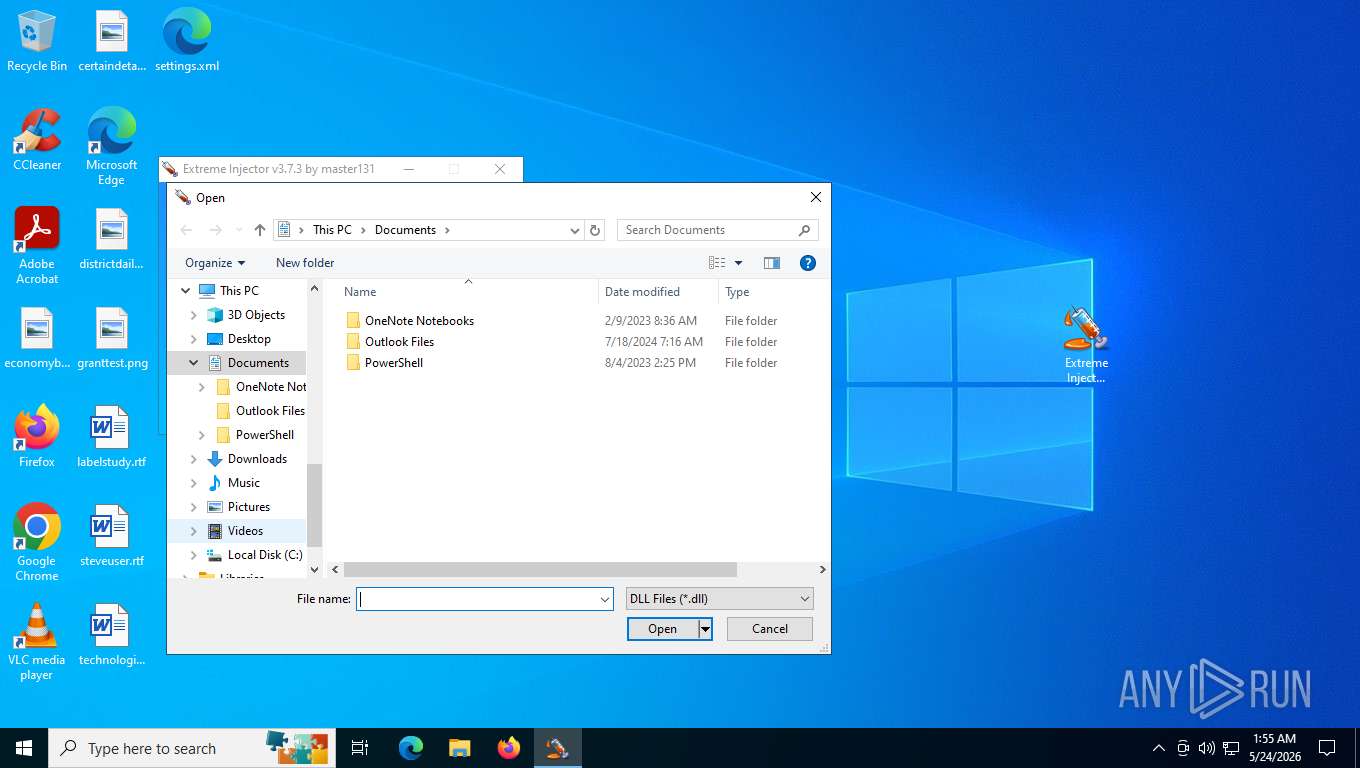1360x768 pixels.
Task: Select the VLC media player desktop icon
Action: pos(37,641)
